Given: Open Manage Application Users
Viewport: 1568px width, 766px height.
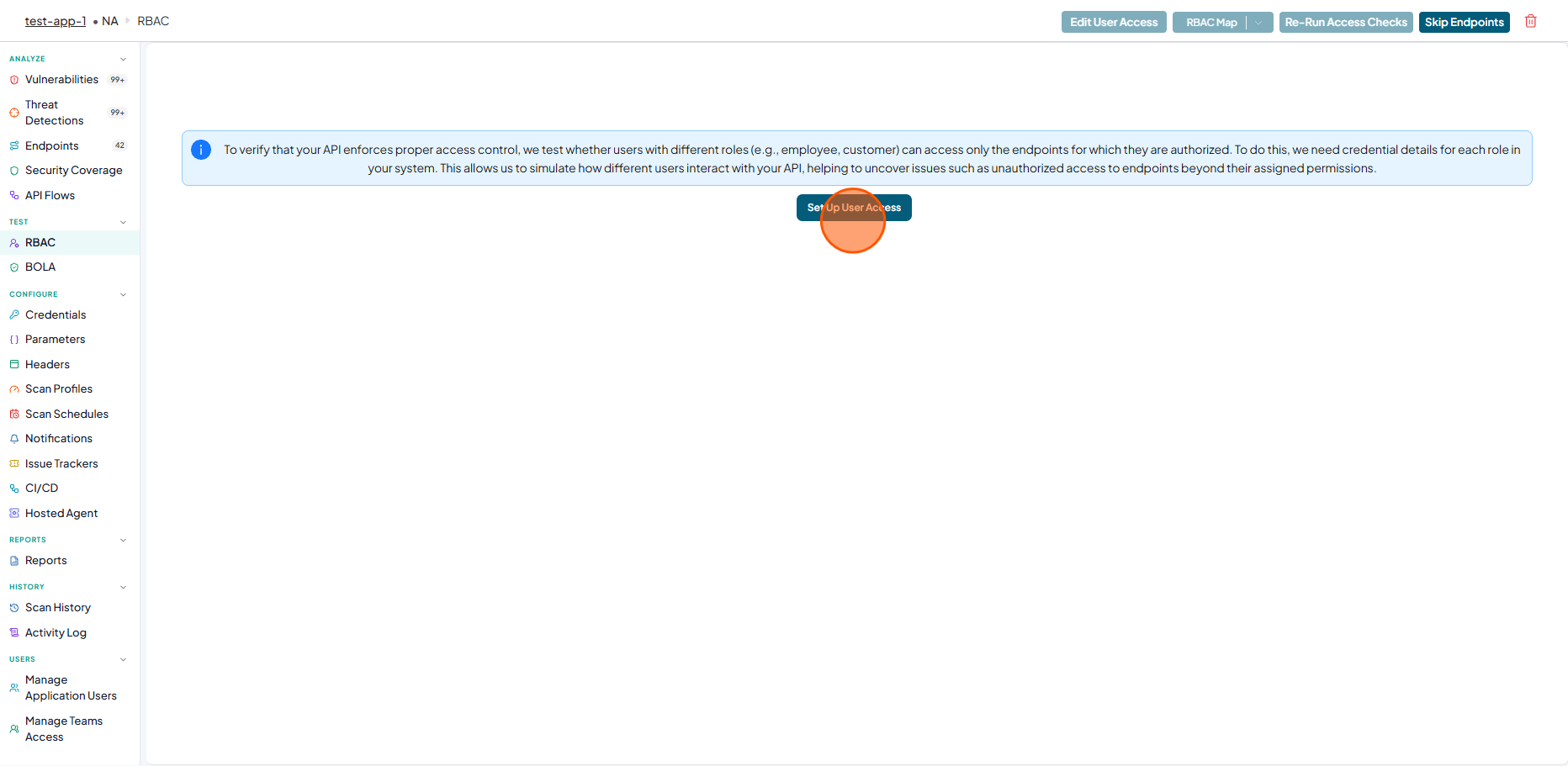Looking at the screenshot, I should [71, 688].
